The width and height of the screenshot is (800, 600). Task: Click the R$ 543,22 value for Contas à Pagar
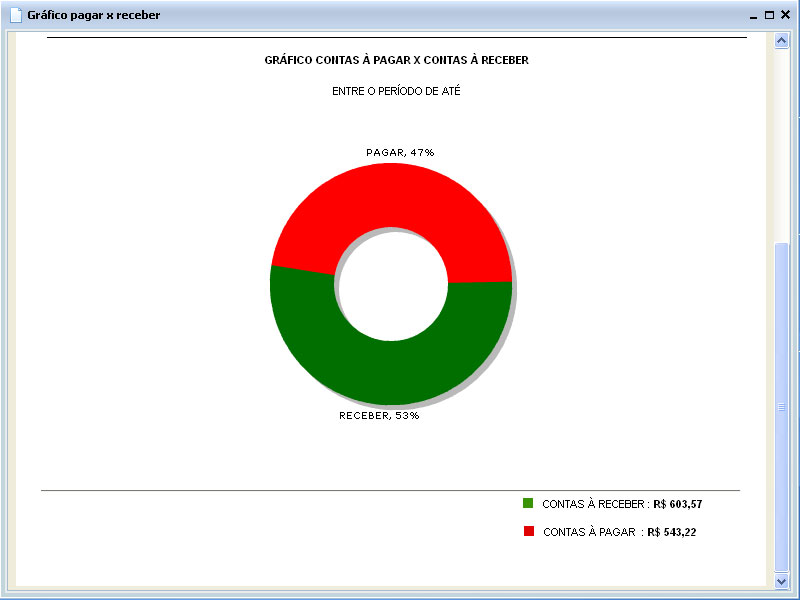tap(671, 532)
